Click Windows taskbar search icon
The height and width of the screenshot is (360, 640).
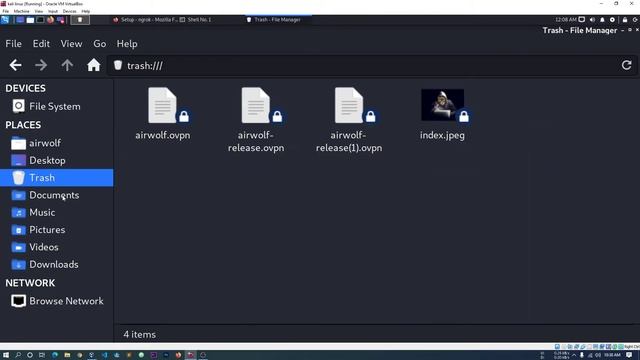(18, 355)
